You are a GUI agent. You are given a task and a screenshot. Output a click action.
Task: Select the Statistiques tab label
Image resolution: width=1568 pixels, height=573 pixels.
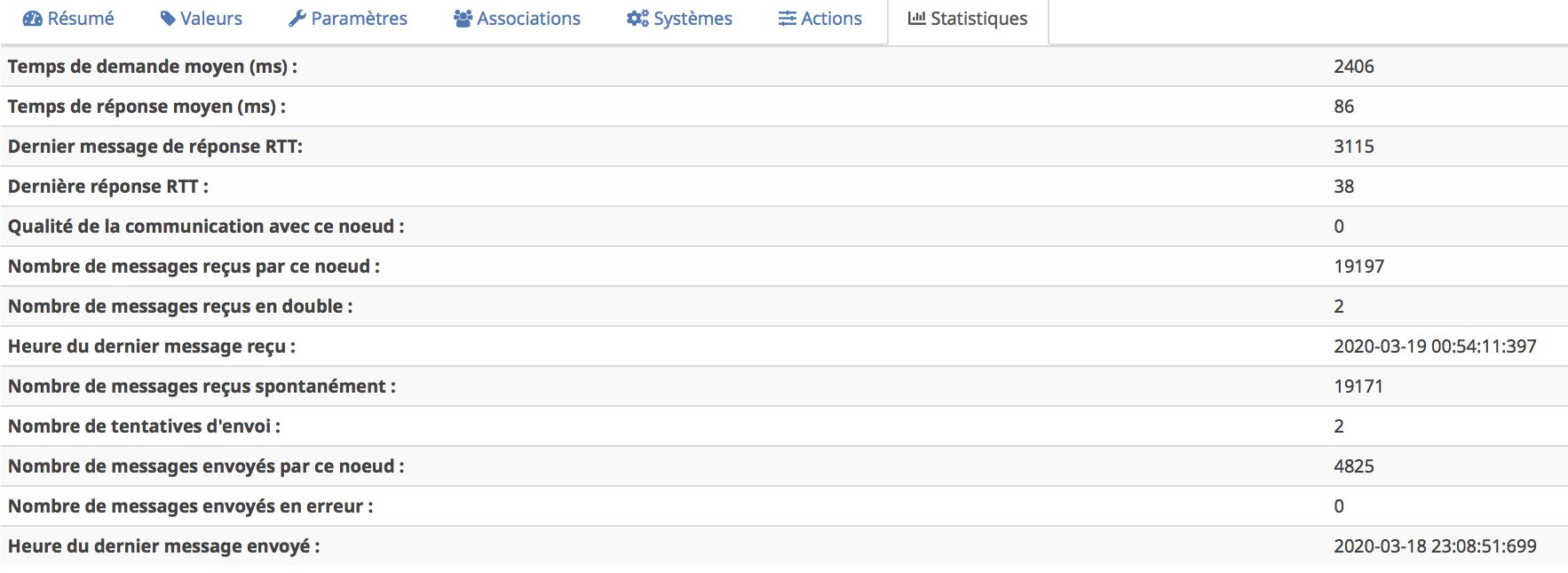click(978, 19)
